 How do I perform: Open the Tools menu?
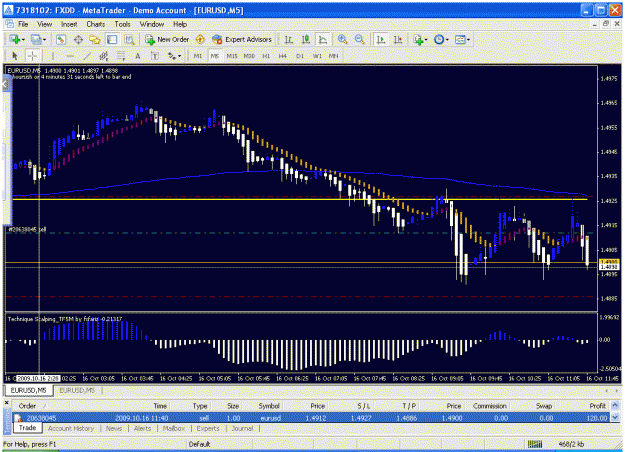coord(122,24)
